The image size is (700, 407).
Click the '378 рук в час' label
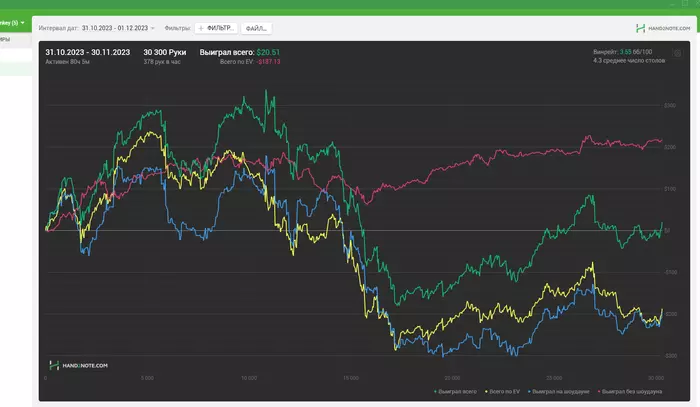point(162,62)
